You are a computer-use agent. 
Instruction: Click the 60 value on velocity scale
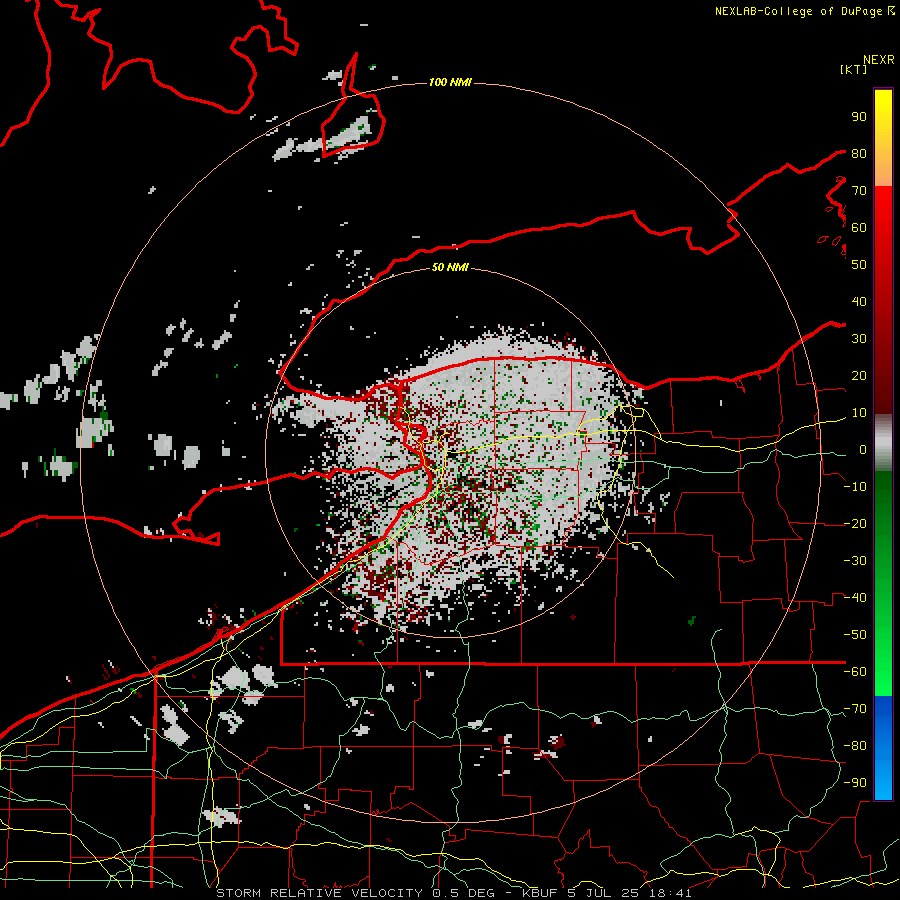(x=859, y=227)
